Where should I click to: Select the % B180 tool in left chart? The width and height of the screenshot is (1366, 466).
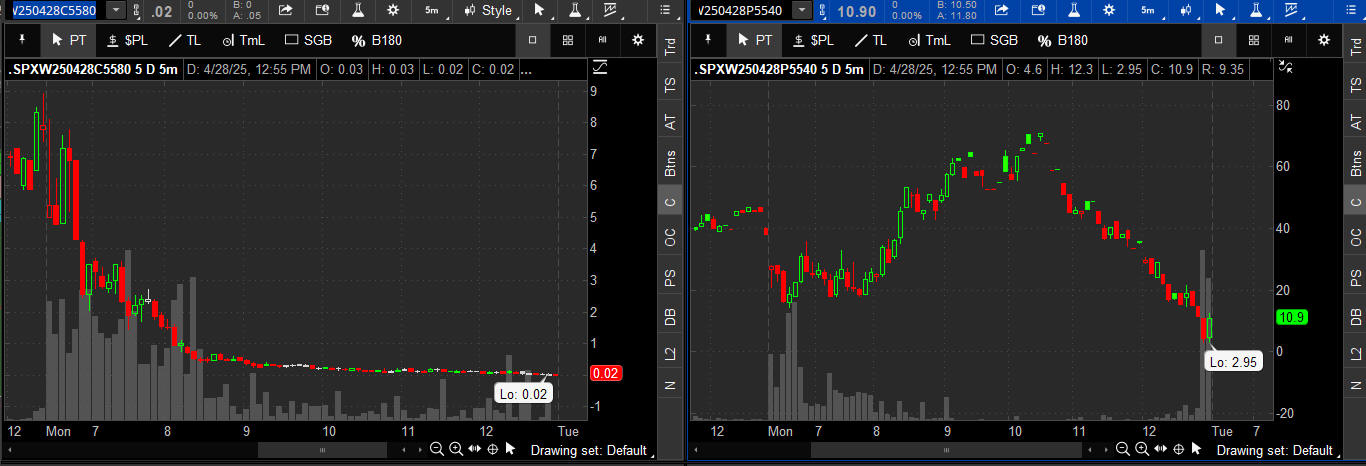coord(375,41)
